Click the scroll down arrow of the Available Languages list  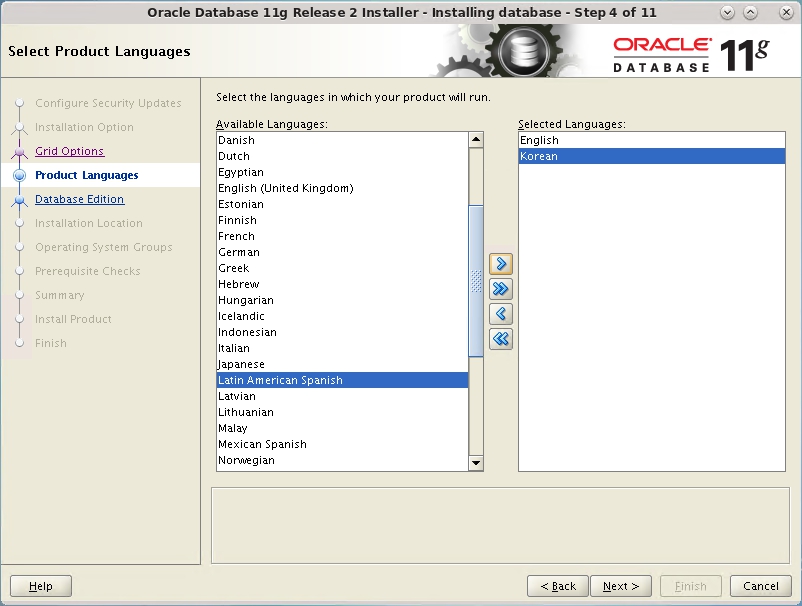476,463
